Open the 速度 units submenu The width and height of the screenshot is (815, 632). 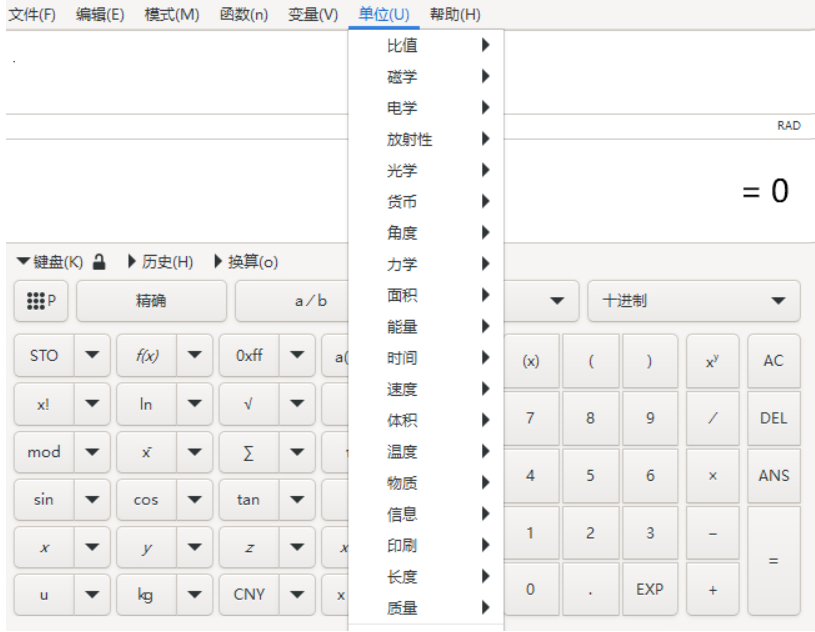pos(426,389)
